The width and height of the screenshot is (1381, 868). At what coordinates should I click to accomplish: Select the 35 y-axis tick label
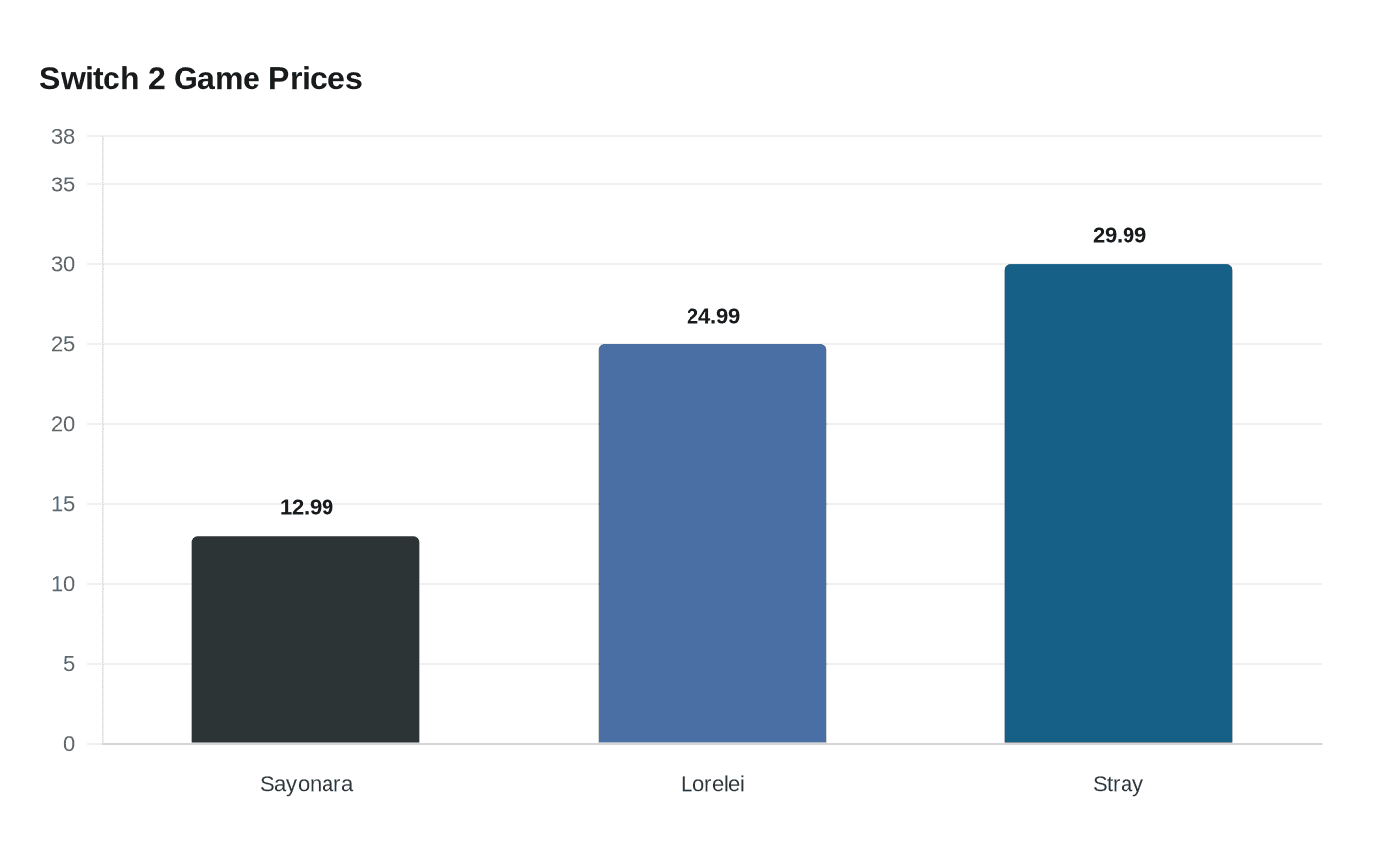pyautogui.click(x=63, y=184)
